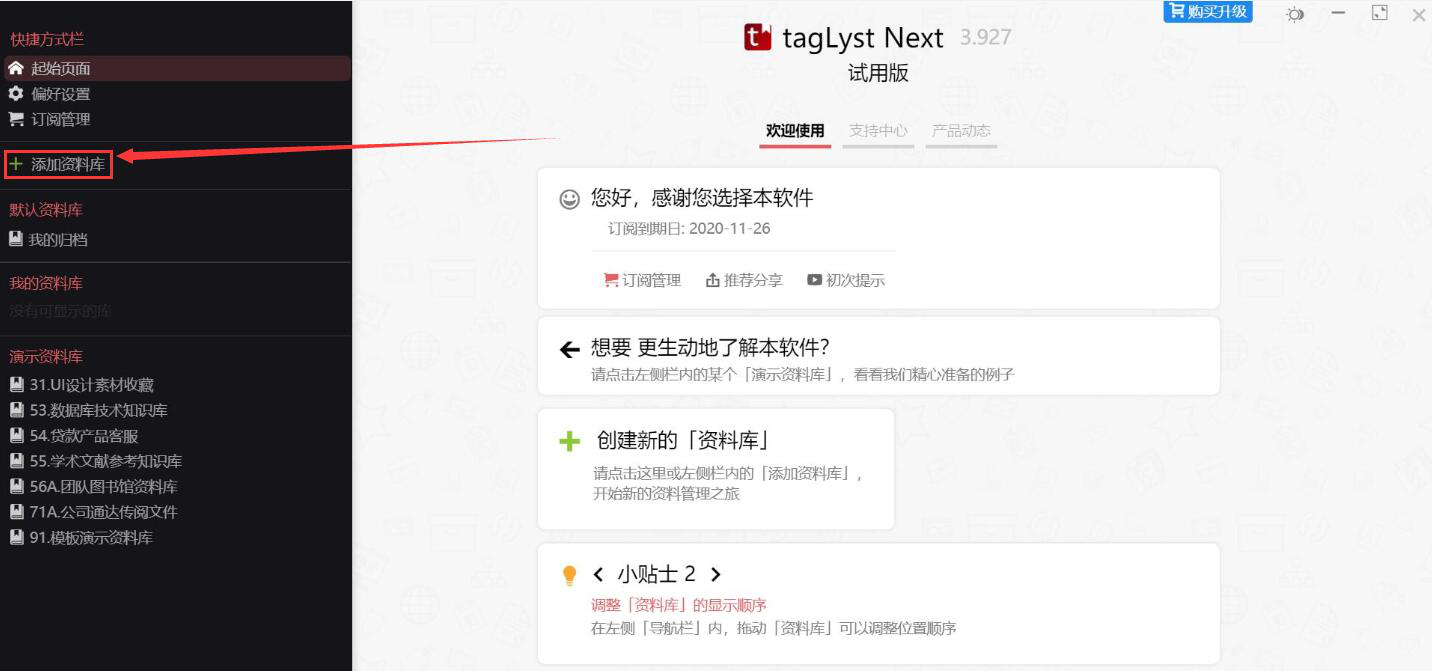This screenshot has height=671, width=1432.
Task: Click the 推荐分享 share link
Action: coord(744,280)
